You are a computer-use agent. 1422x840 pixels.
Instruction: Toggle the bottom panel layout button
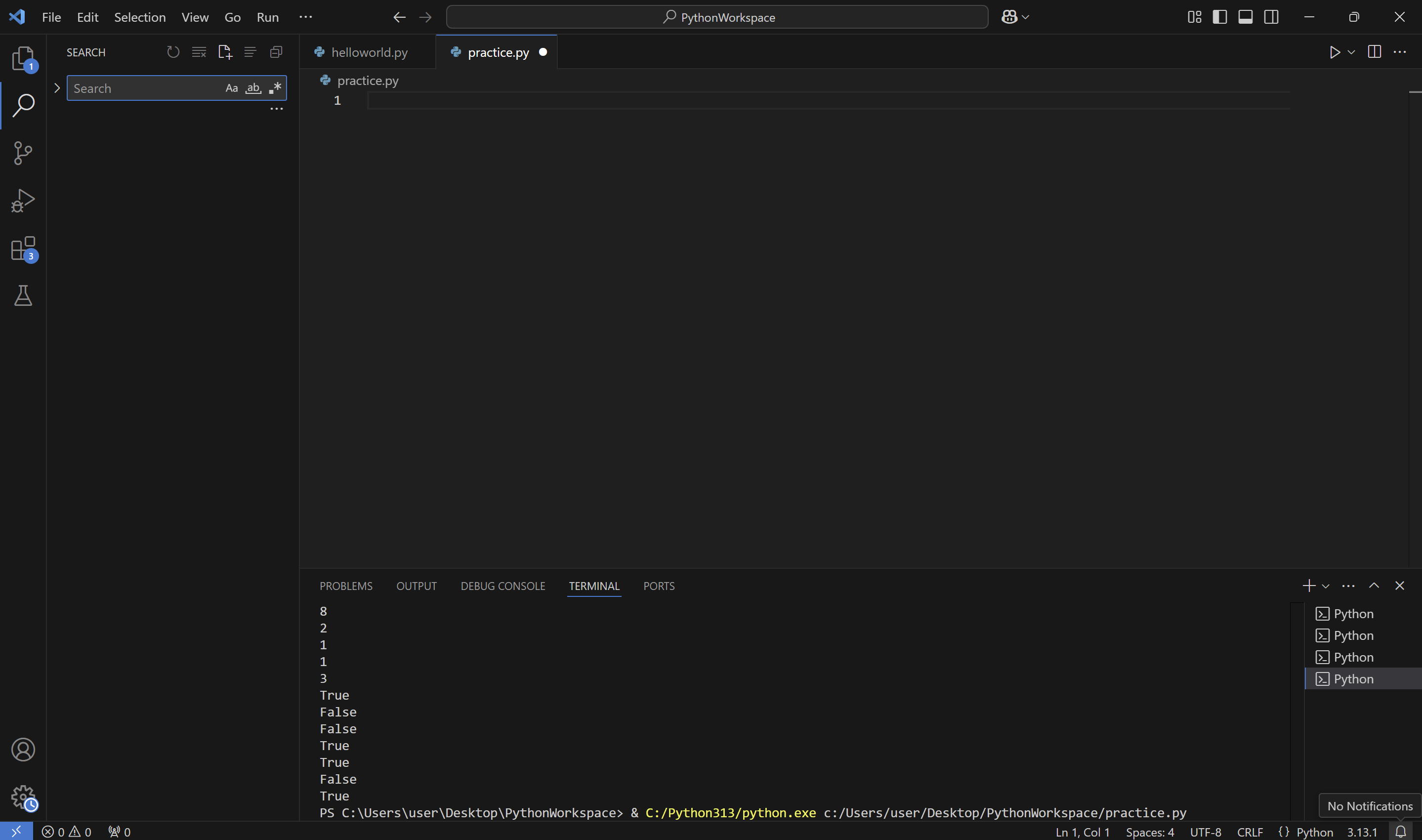point(1245,17)
